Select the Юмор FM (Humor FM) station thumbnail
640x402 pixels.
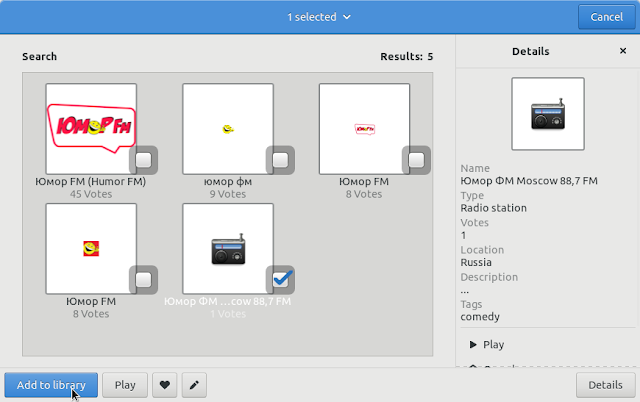pyautogui.click(x=91, y=129)
